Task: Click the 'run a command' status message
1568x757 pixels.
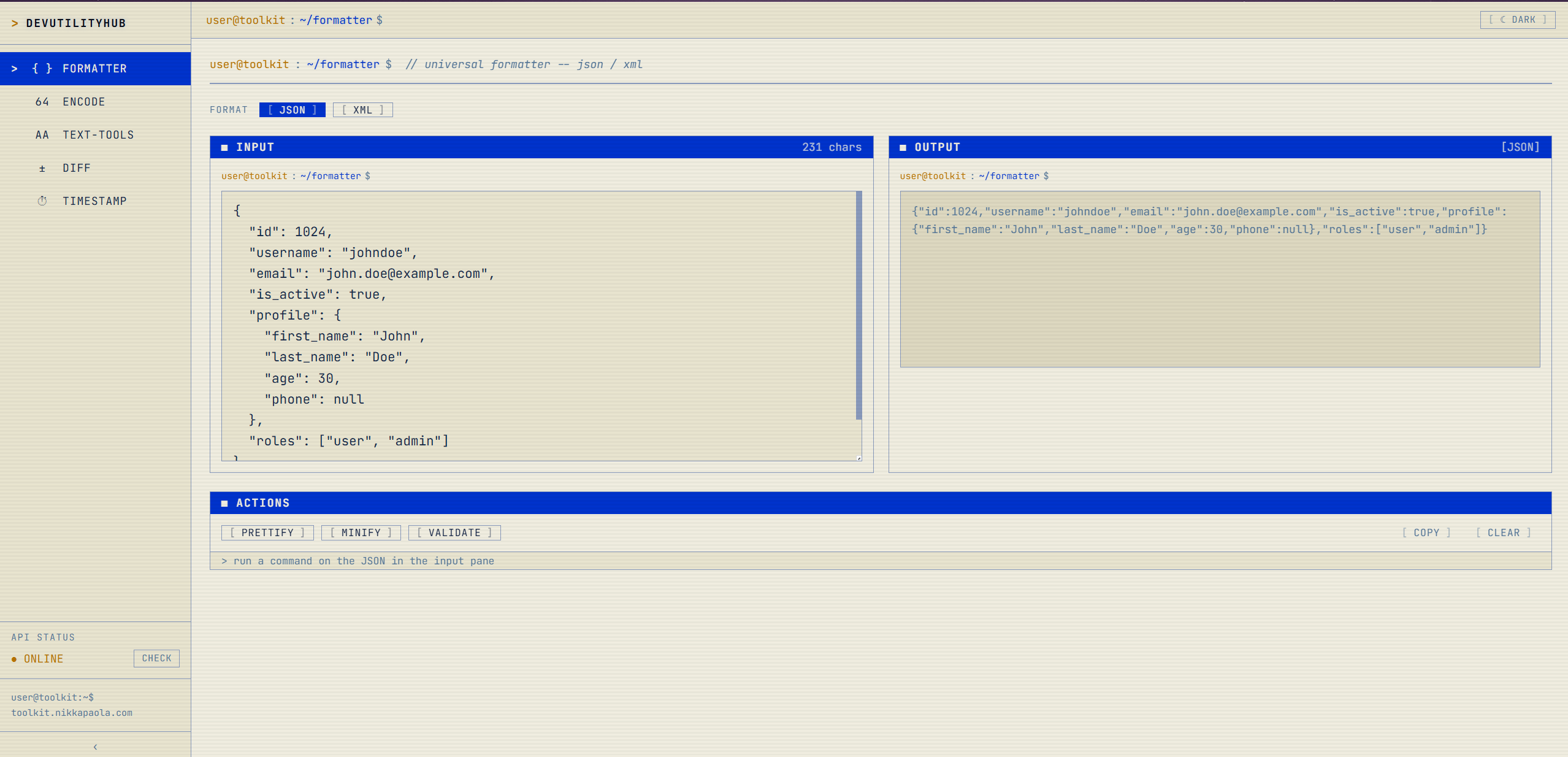Action: click(x=358, y=561)
